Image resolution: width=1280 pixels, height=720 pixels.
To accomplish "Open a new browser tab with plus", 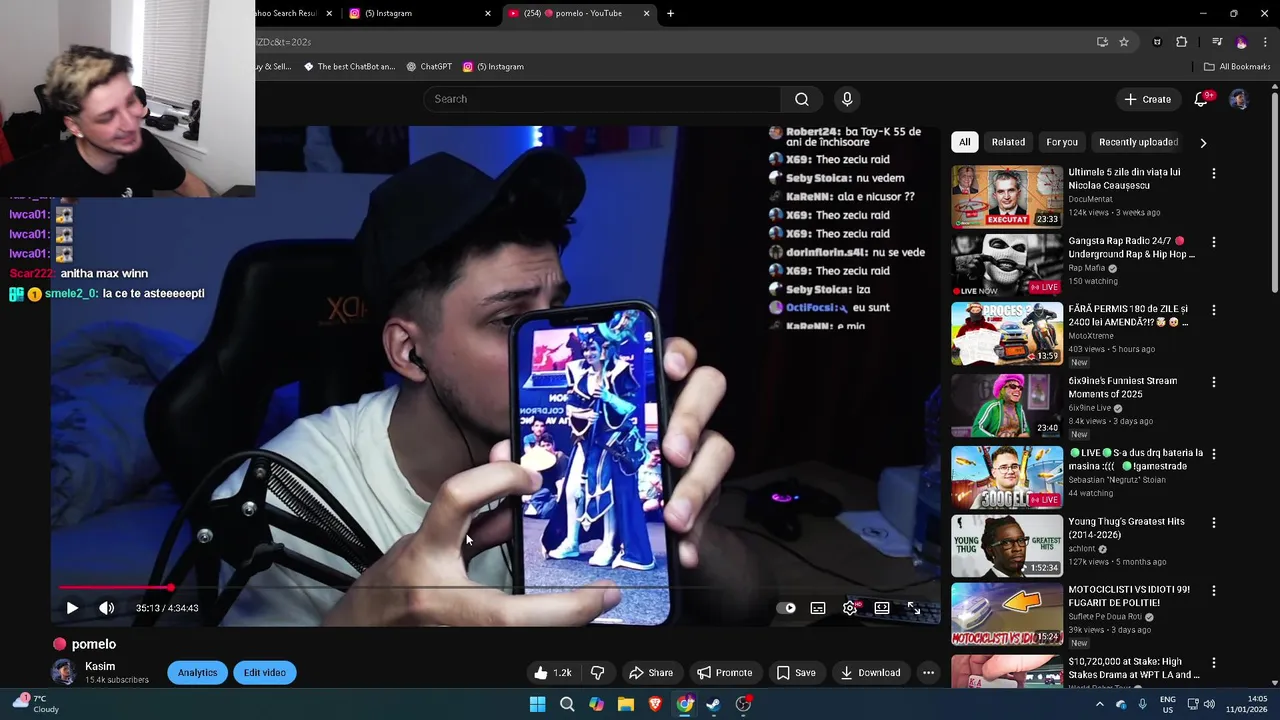I will (670, 13).
